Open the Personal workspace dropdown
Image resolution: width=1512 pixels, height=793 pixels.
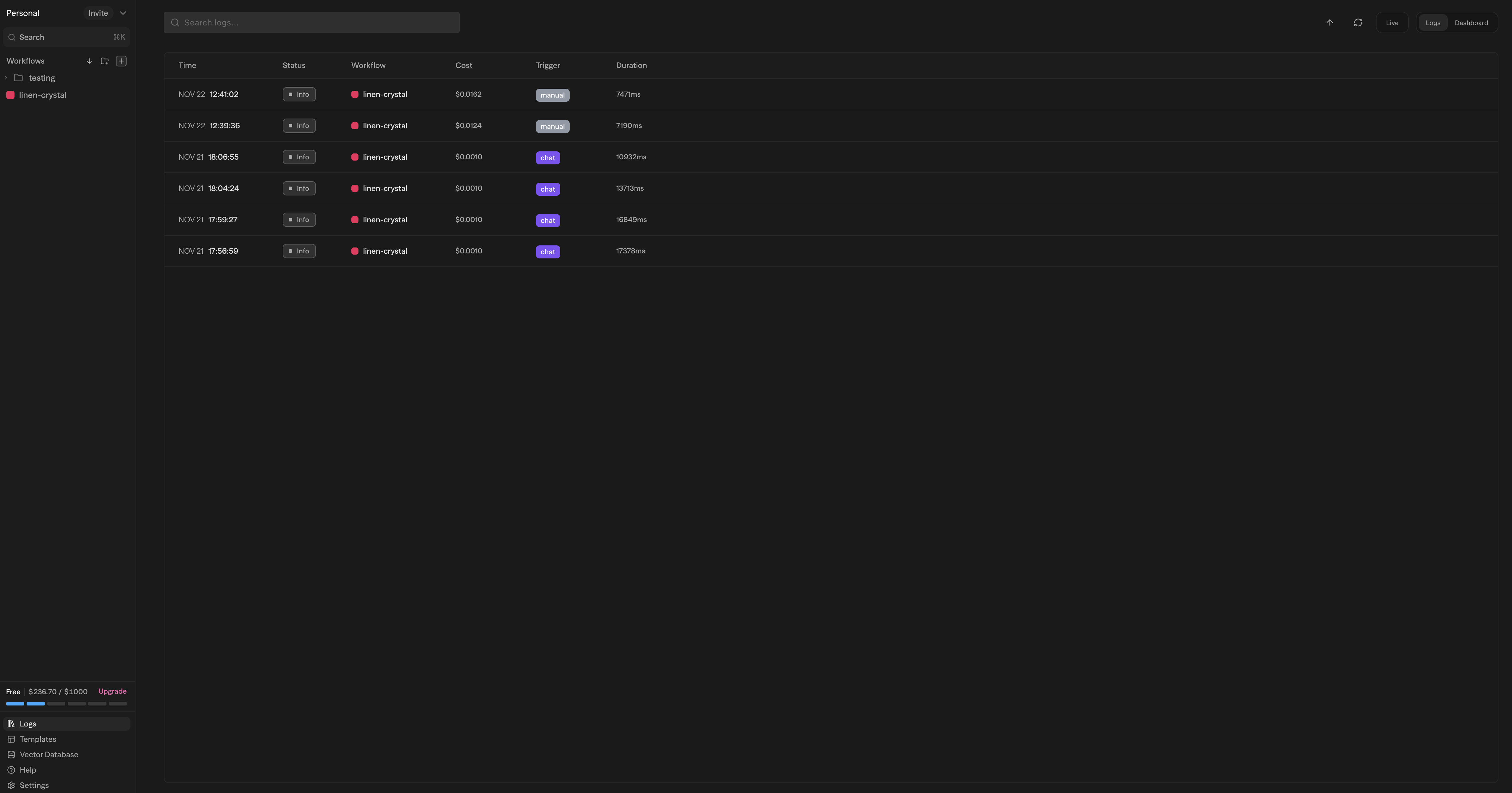click(123, 13)
